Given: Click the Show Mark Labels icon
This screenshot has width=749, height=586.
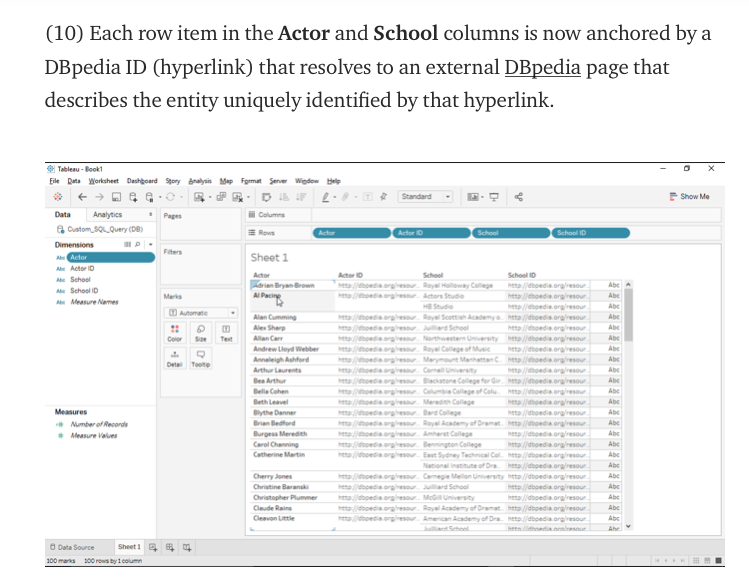Looking at the screenshot, I should [x=367, y=197].
